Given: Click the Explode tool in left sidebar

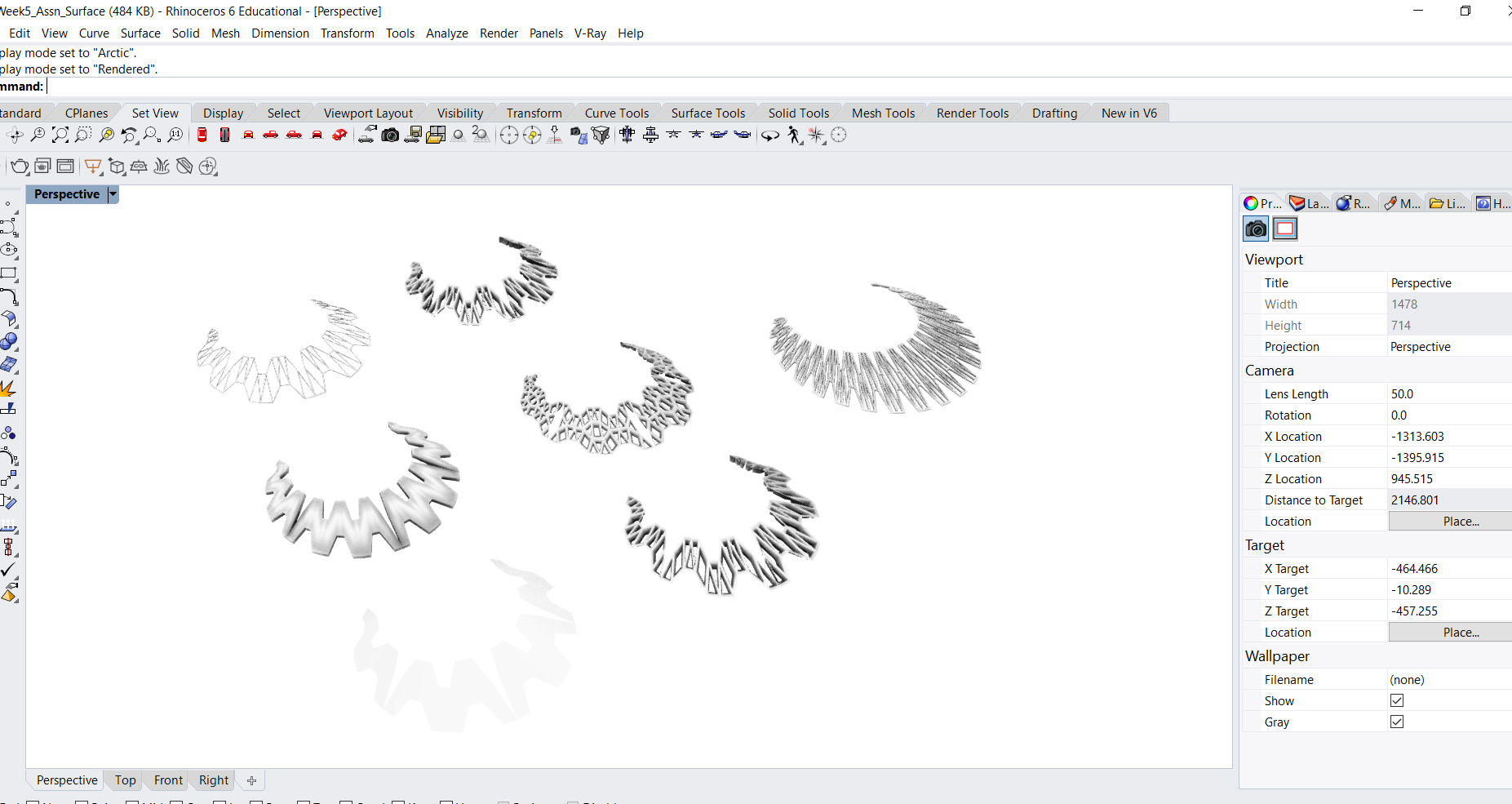Looking at the screenshot, I should coord(9,388).
